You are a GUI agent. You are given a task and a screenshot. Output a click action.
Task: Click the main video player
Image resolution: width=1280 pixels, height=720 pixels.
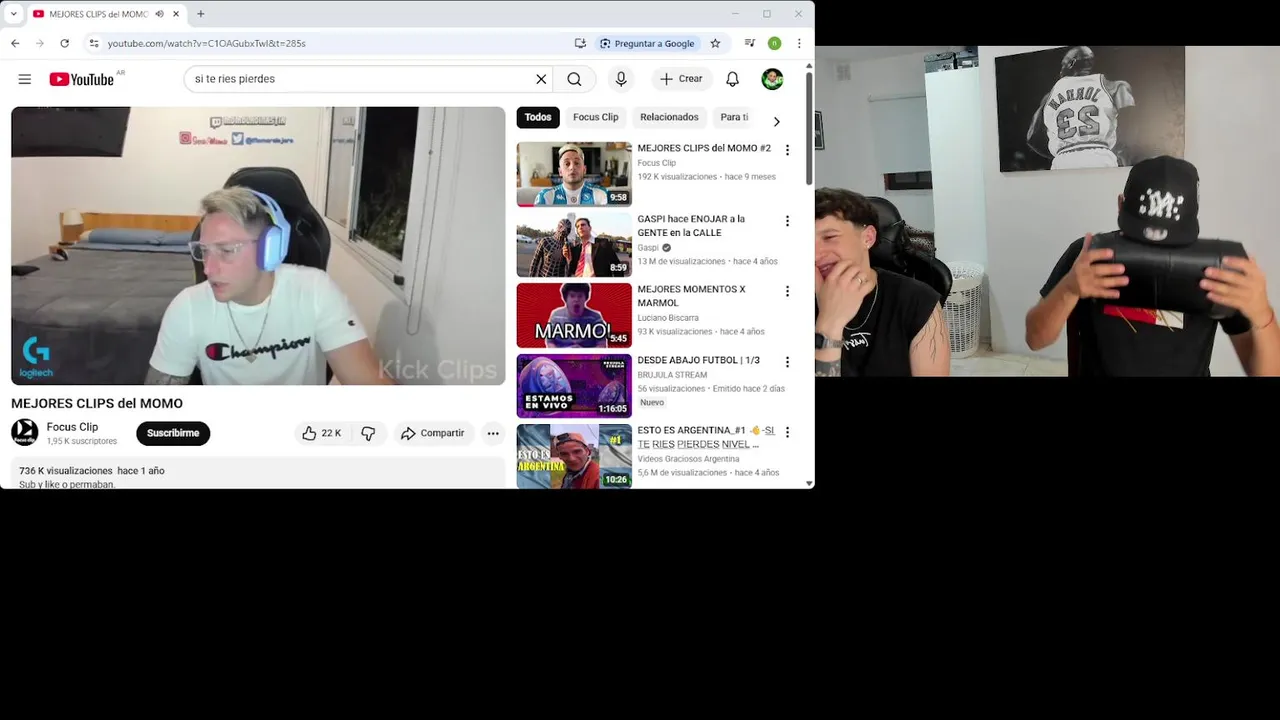click(258, 246)
